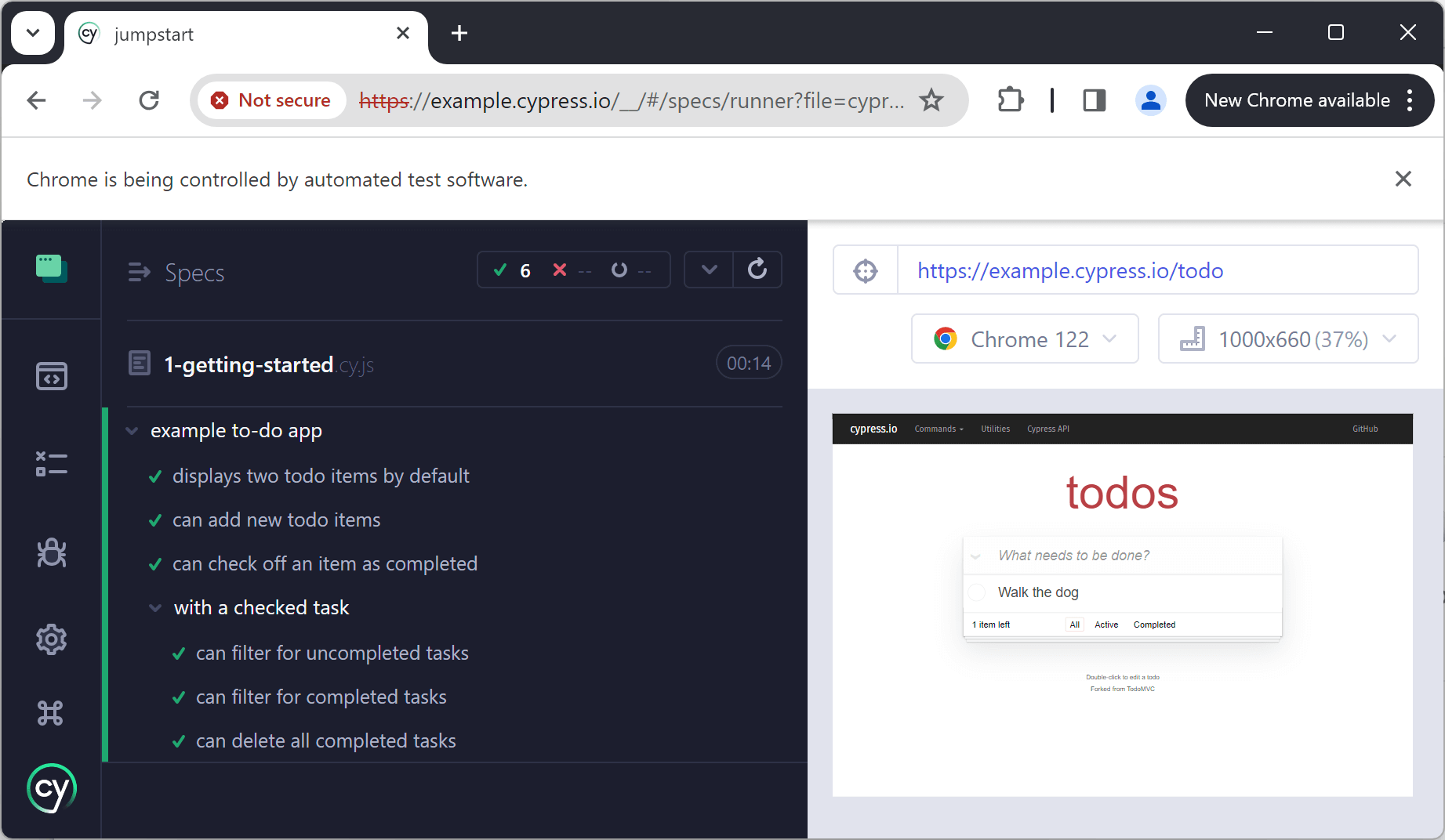
Task: Bookmark this page with star icon
Action: point(931,100)
